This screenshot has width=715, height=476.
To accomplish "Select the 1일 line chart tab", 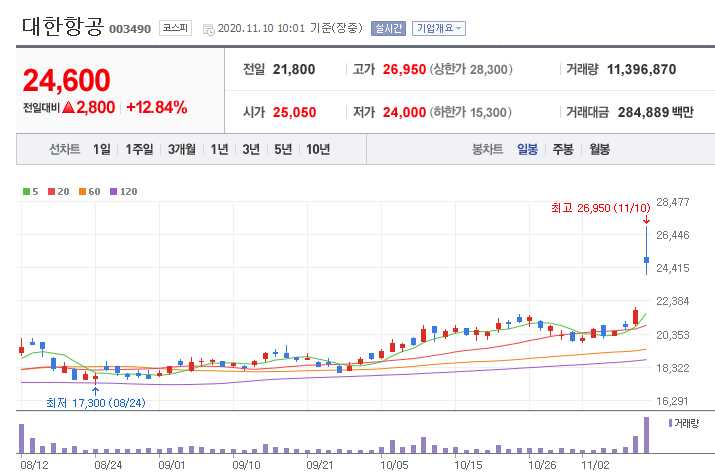I will tap(102, 149).
